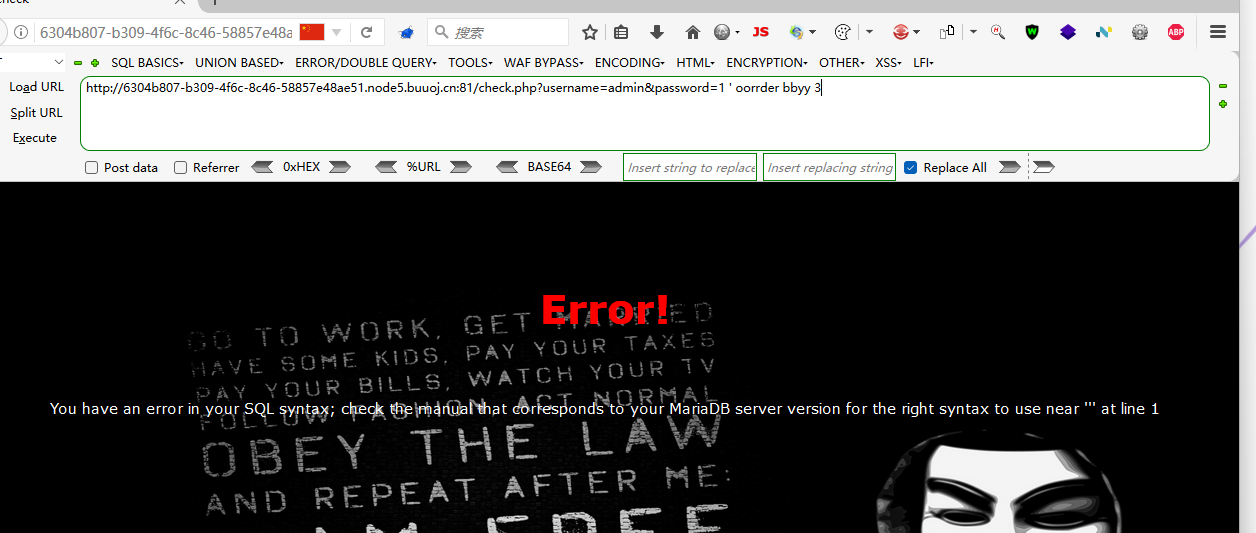Screen dimensions: 1256x533
Task: Decode with left BASE64 arrow
Action: click(508, 167)
